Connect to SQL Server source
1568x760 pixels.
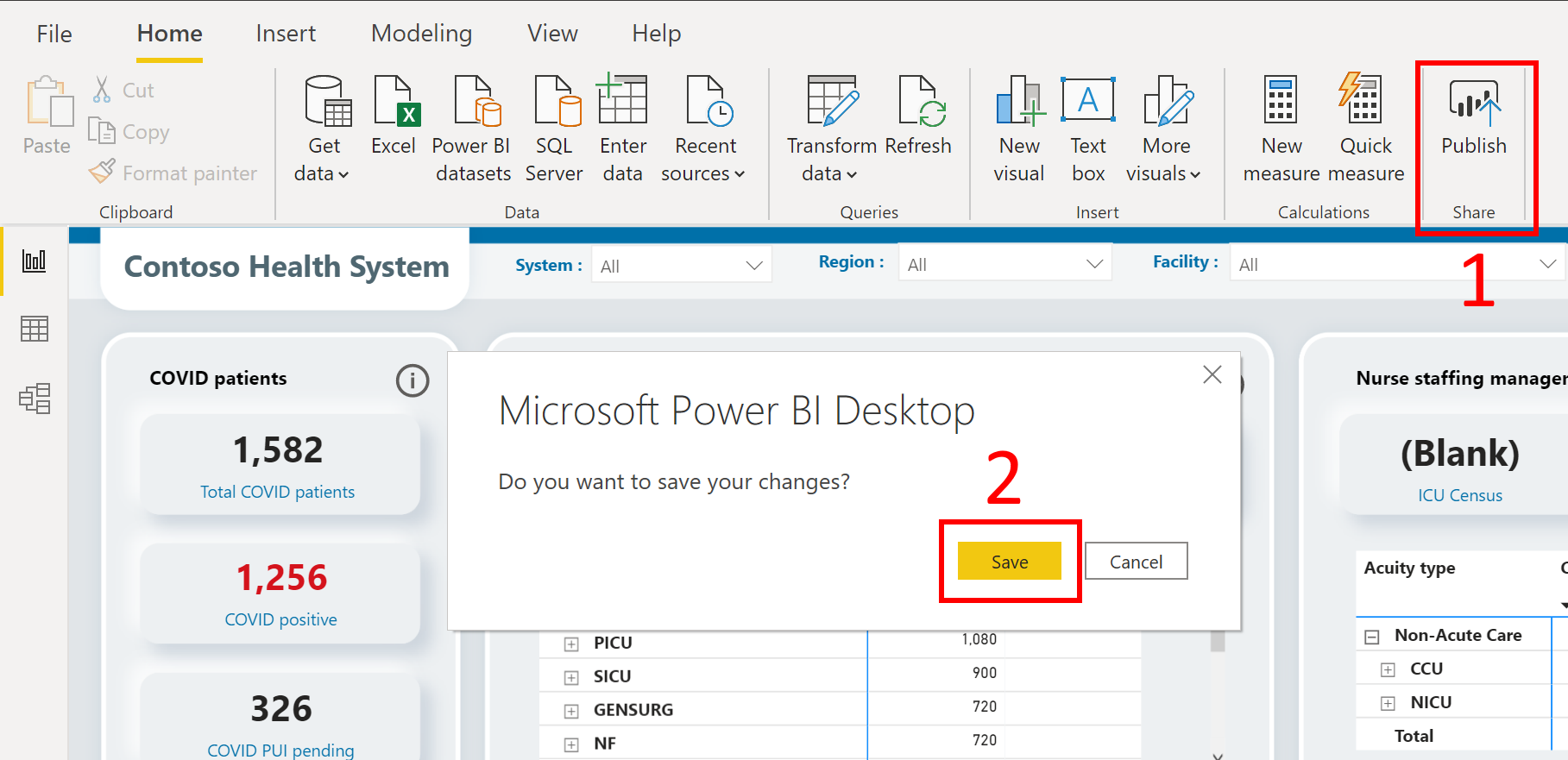tap(555, 129)
